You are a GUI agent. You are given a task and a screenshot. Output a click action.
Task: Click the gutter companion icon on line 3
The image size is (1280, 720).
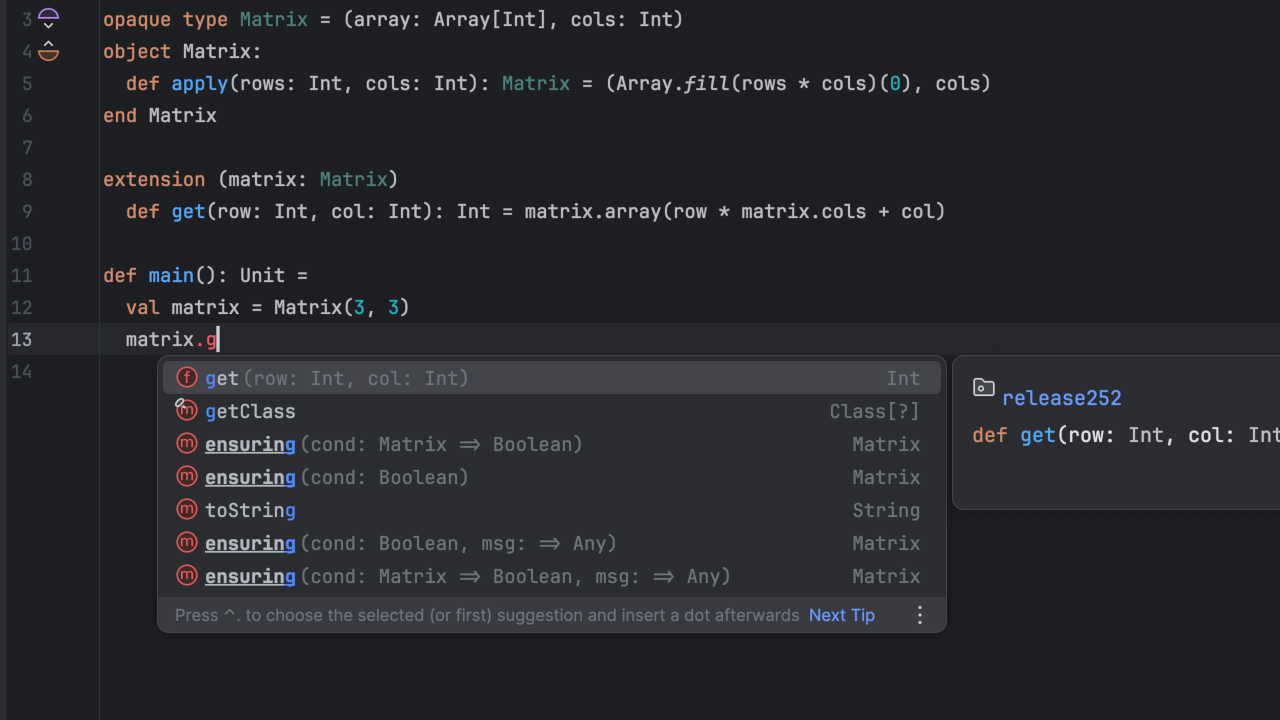tap(48, 19)
